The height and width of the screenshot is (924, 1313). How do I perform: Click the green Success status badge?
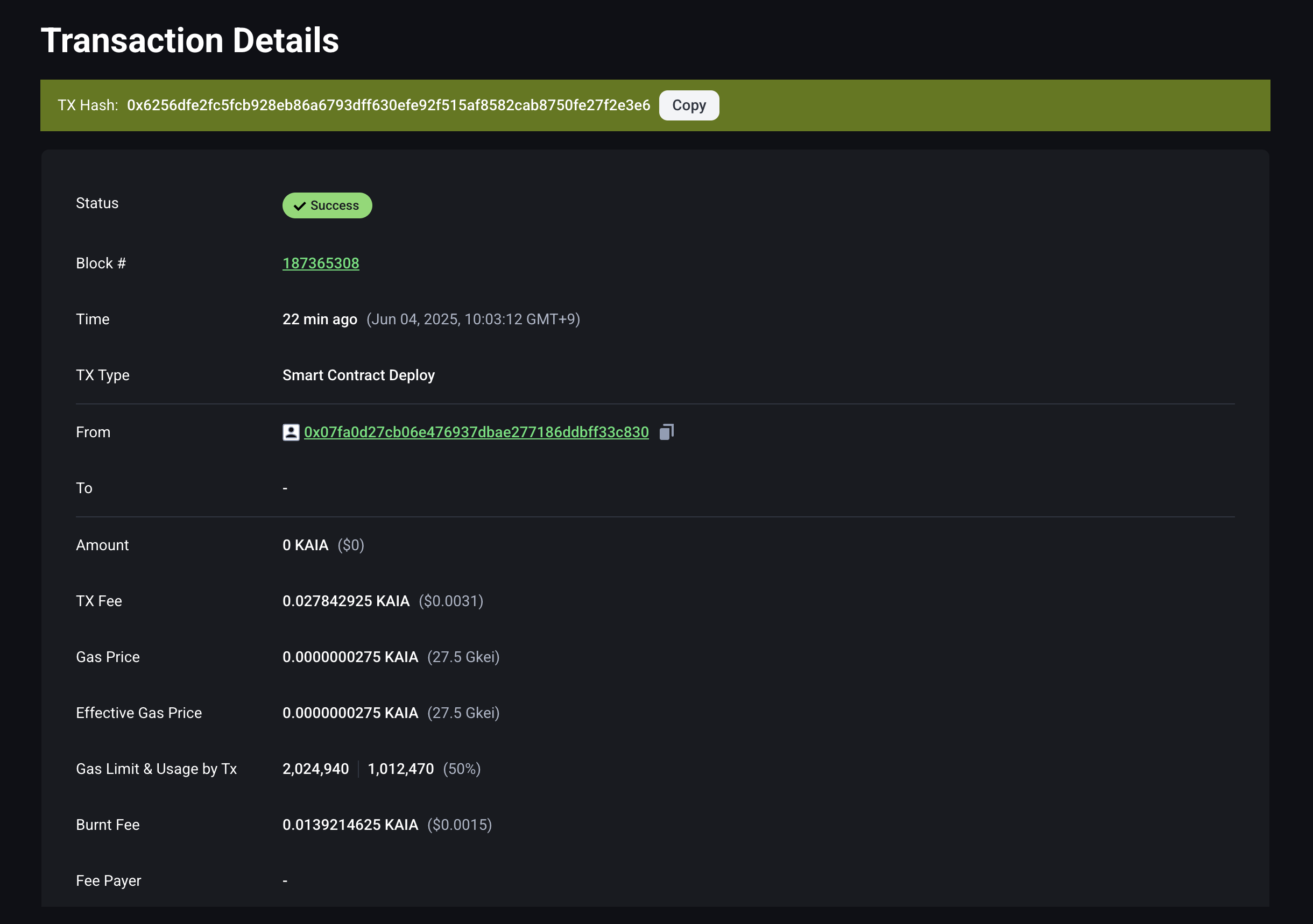334,205
